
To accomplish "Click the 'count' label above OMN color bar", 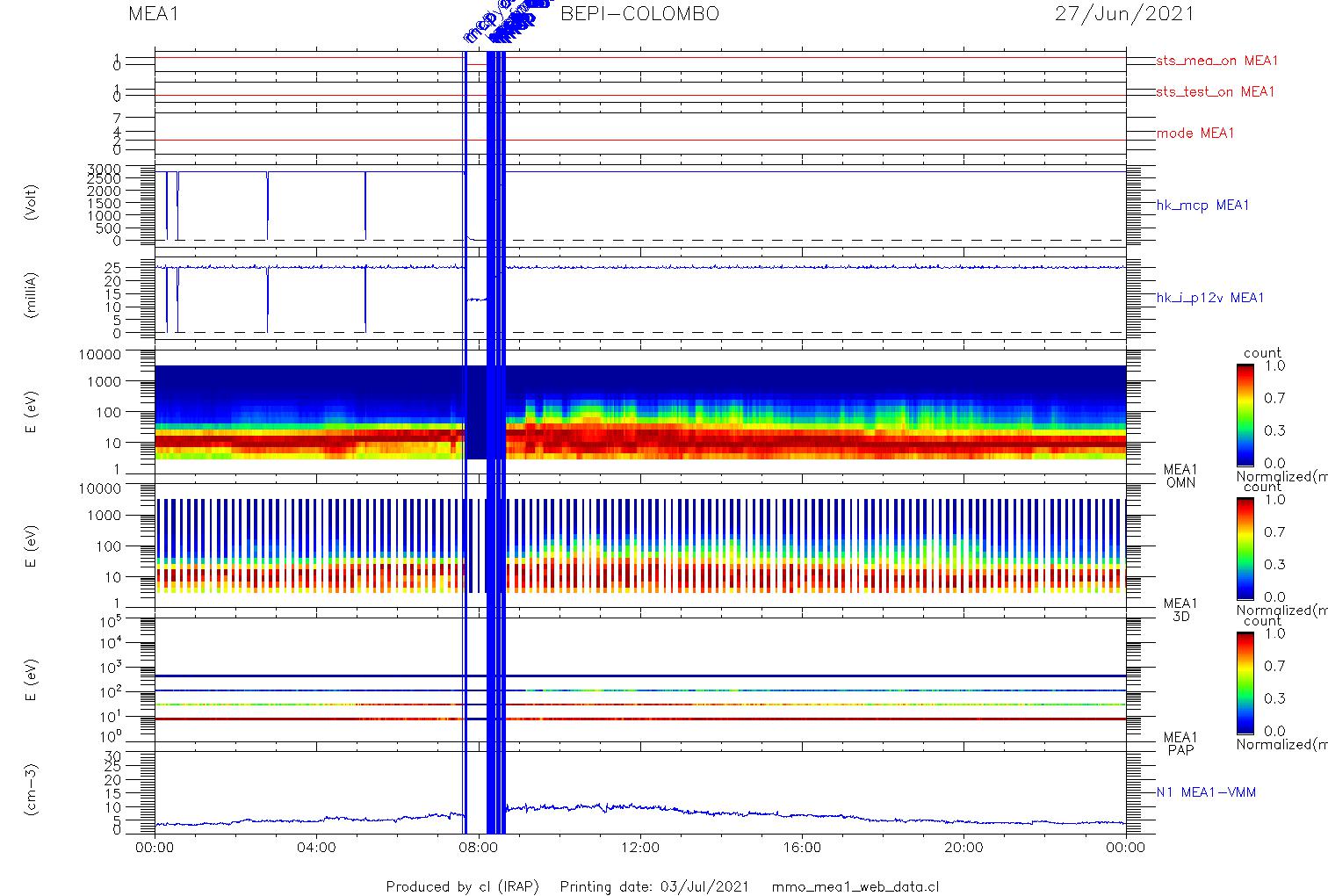I will (1262, 353).
